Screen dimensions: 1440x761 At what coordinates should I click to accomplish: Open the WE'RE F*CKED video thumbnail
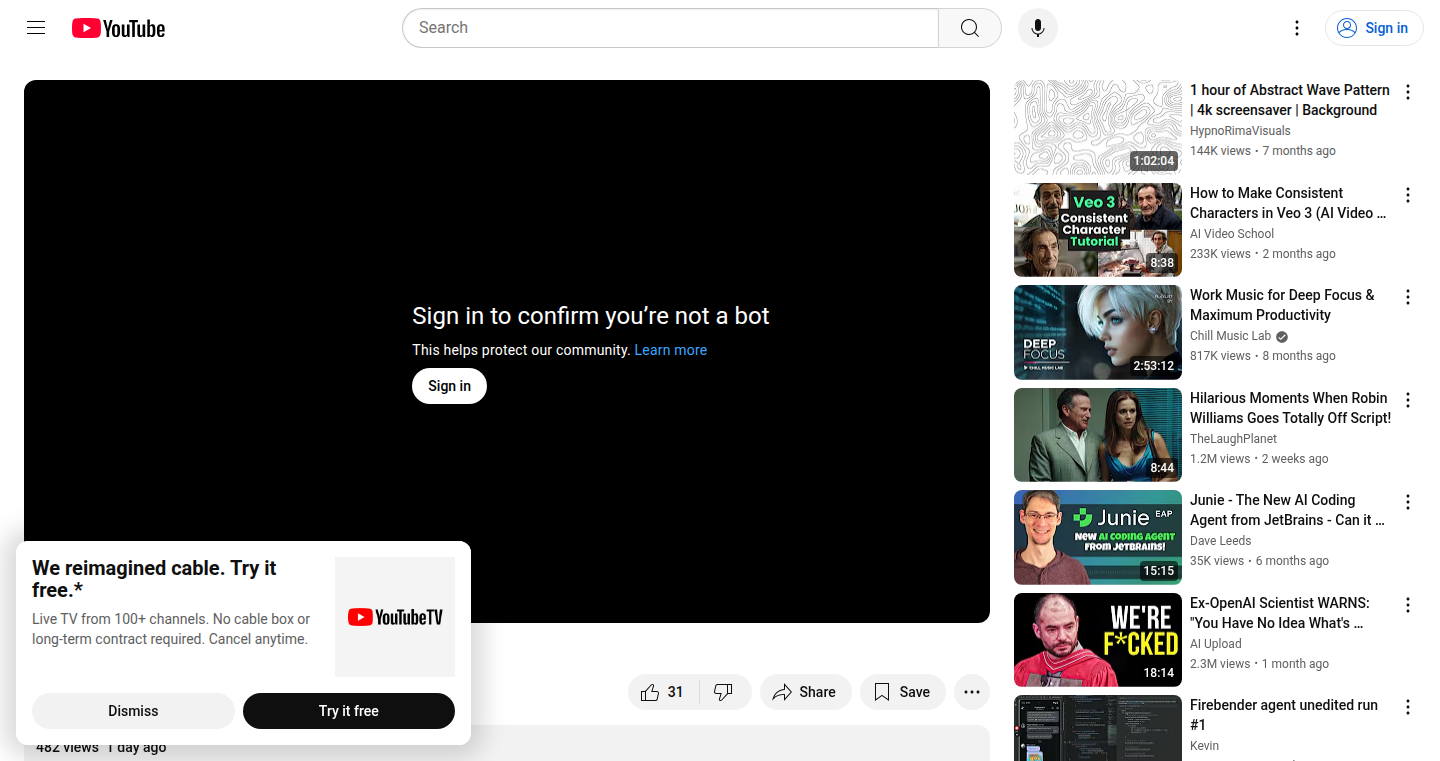[1098, 640]
